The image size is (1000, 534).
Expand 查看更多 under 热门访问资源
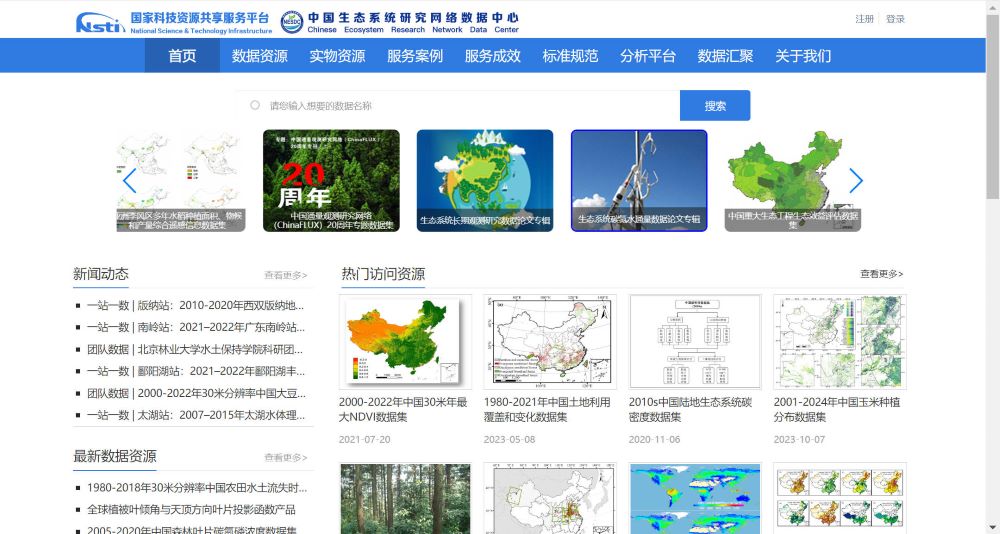click(881, 274)
